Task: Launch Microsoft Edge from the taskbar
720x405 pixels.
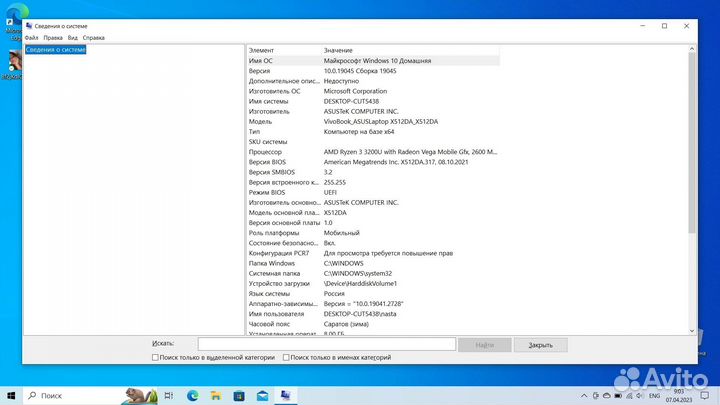Action: [192, 395]
